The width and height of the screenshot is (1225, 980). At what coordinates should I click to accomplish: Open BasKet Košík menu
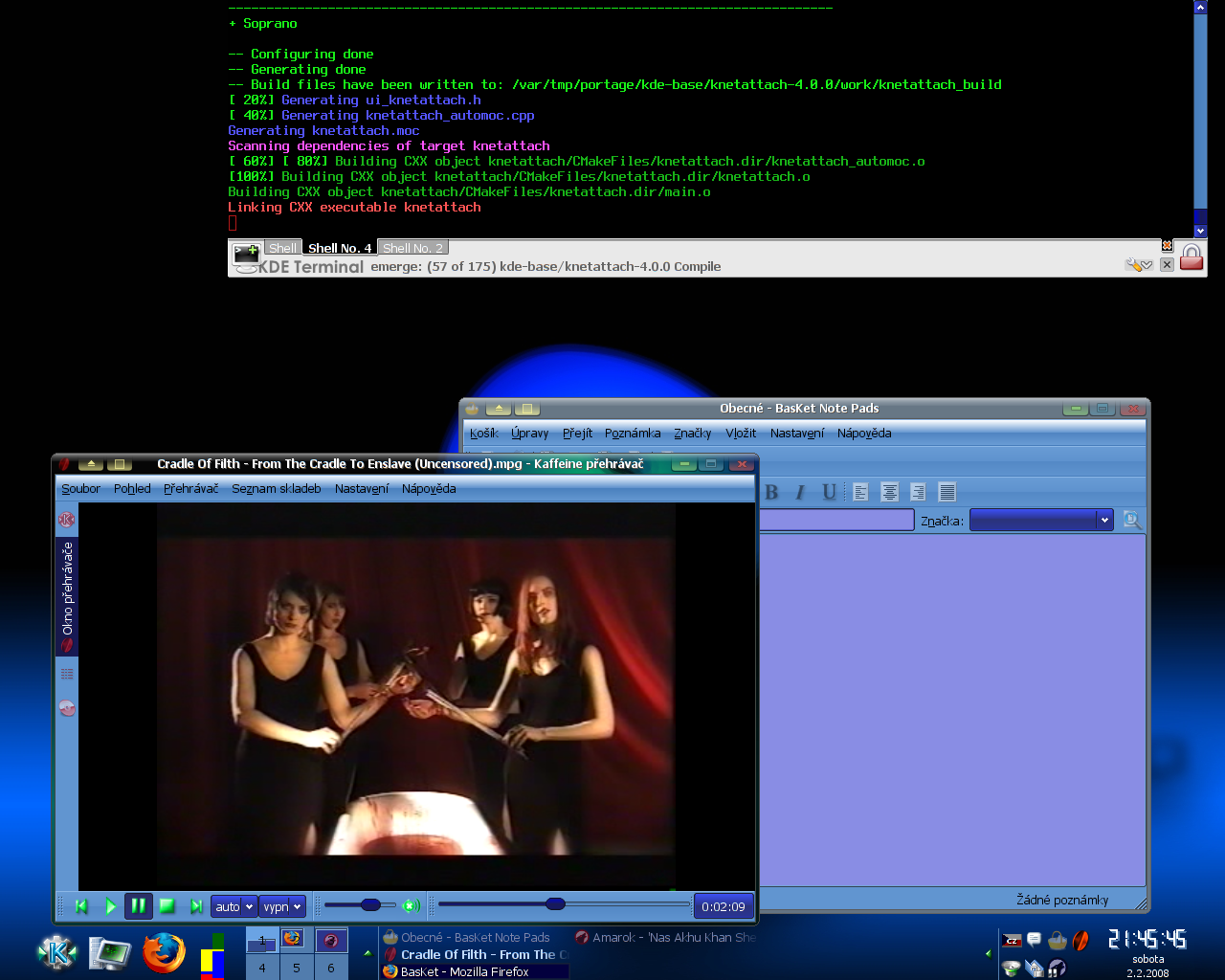coord(484,433)
